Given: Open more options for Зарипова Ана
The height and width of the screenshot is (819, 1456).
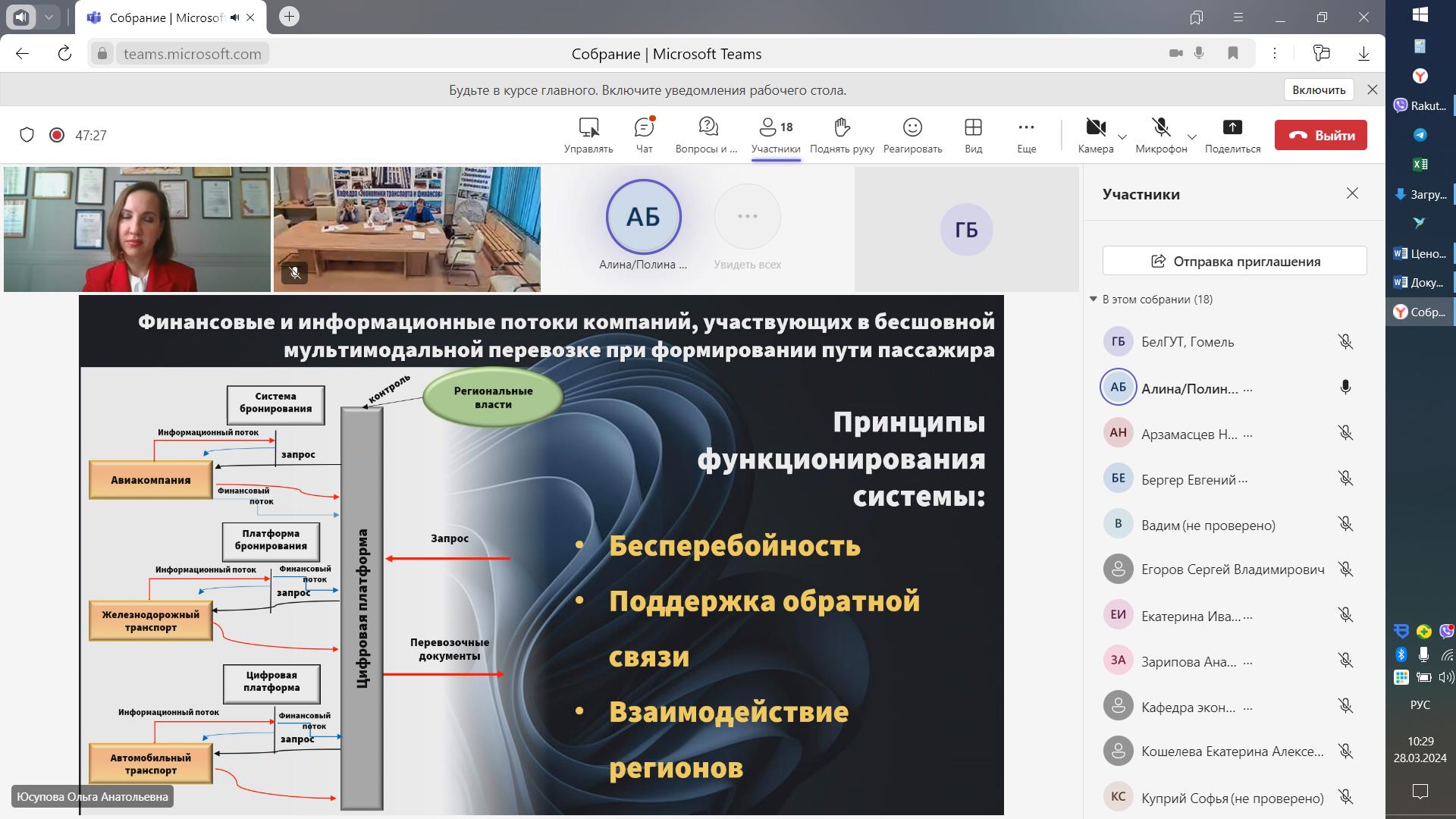Looking at the screenshot, I should point(1248,662).
